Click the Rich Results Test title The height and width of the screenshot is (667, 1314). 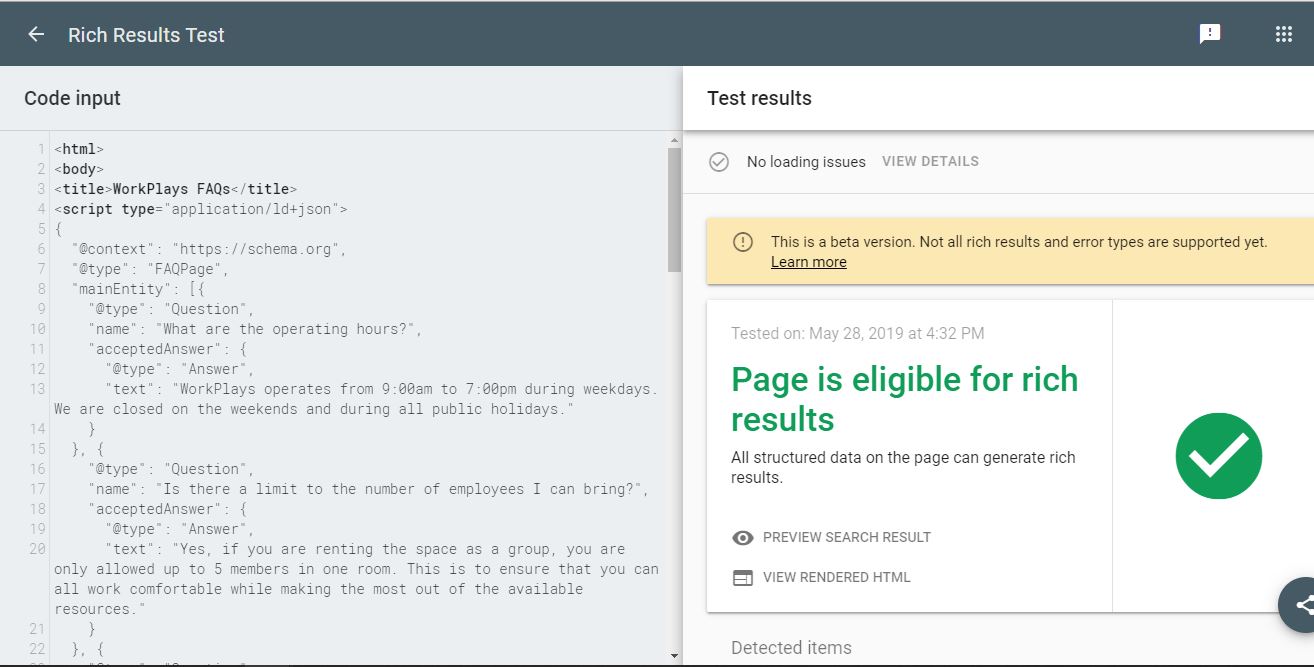tap(146, 35)
